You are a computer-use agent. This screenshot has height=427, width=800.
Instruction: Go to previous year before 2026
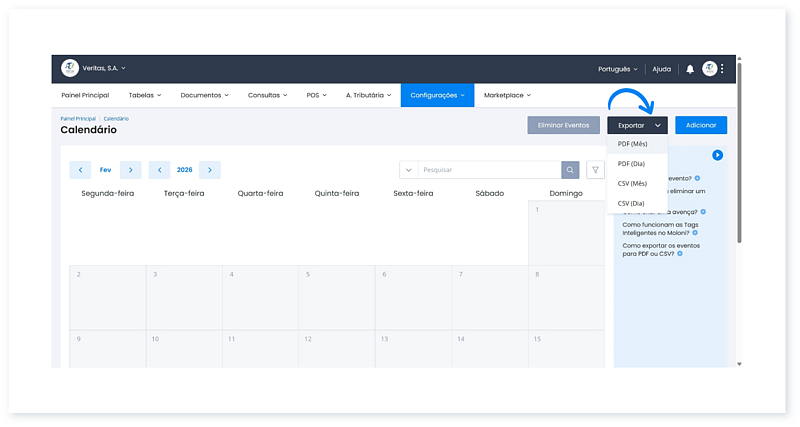(x=160, y=170)
